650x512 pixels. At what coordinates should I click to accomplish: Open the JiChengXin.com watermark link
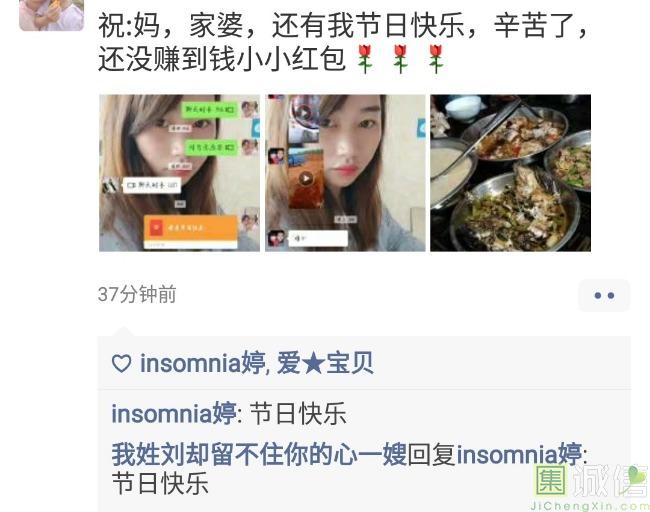pyautogui.click(x=589, y=506)
